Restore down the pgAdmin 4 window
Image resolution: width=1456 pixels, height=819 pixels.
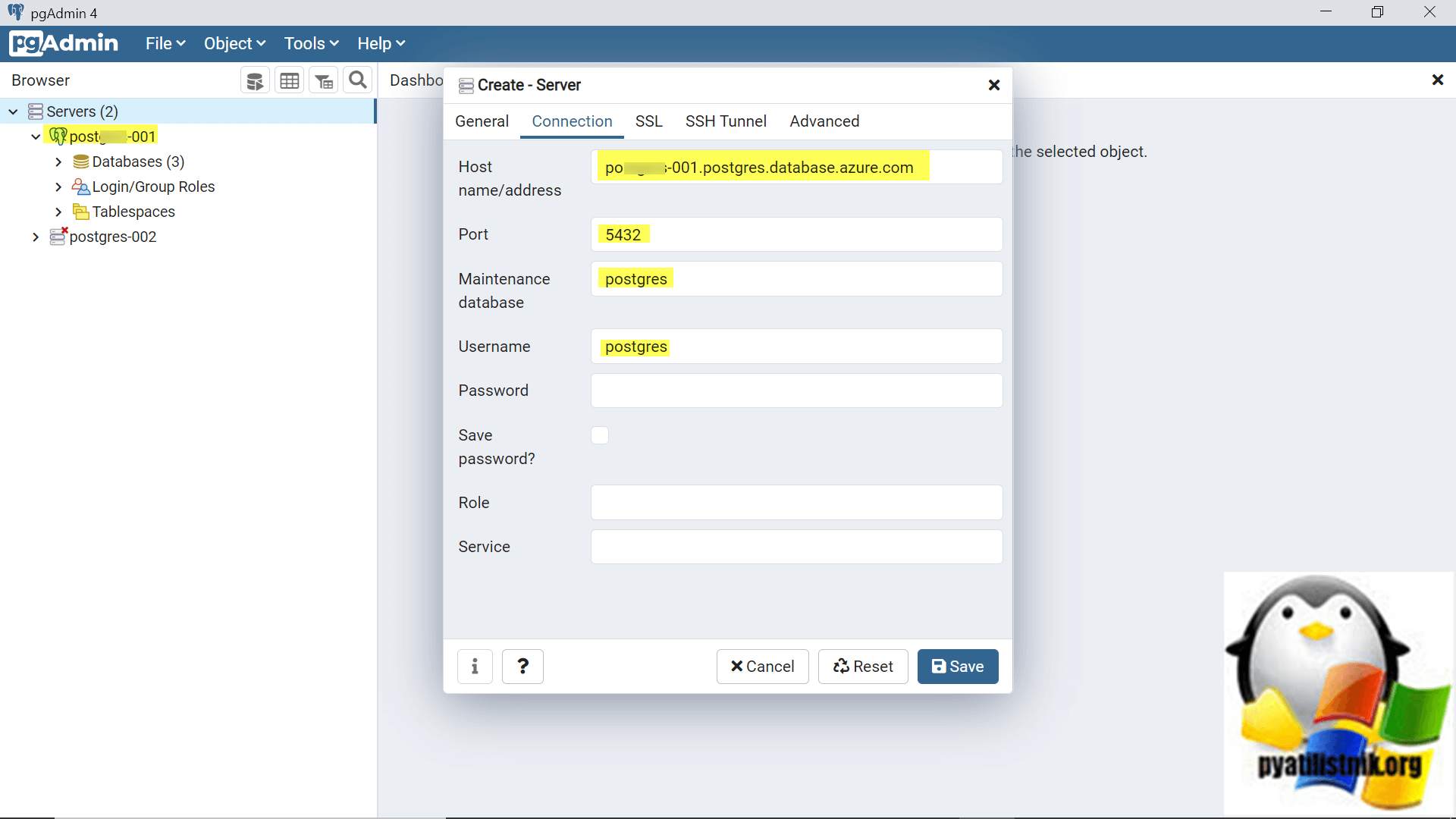click(x=1378, y=12)
